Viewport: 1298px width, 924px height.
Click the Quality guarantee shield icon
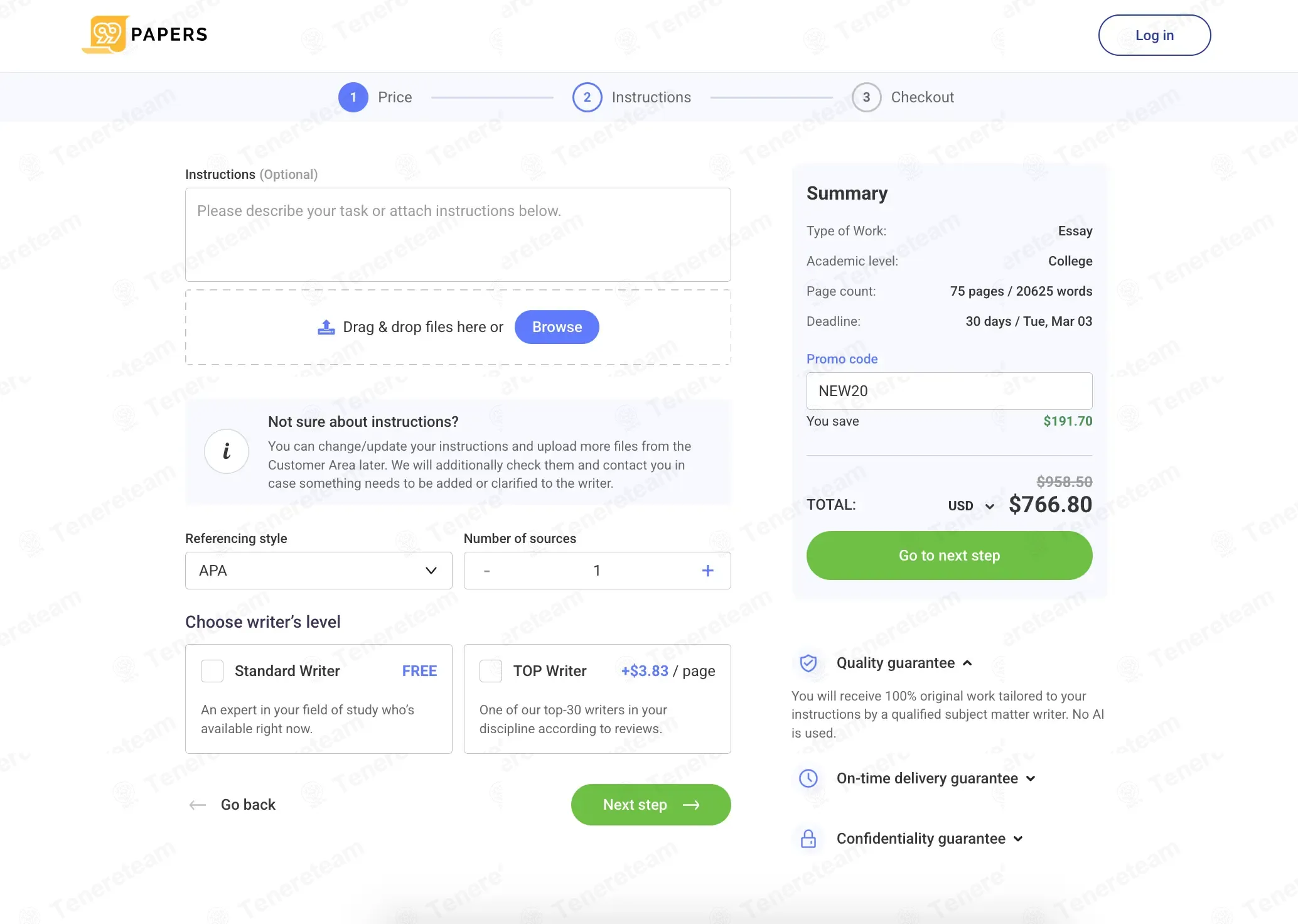[x=808, y=663]
